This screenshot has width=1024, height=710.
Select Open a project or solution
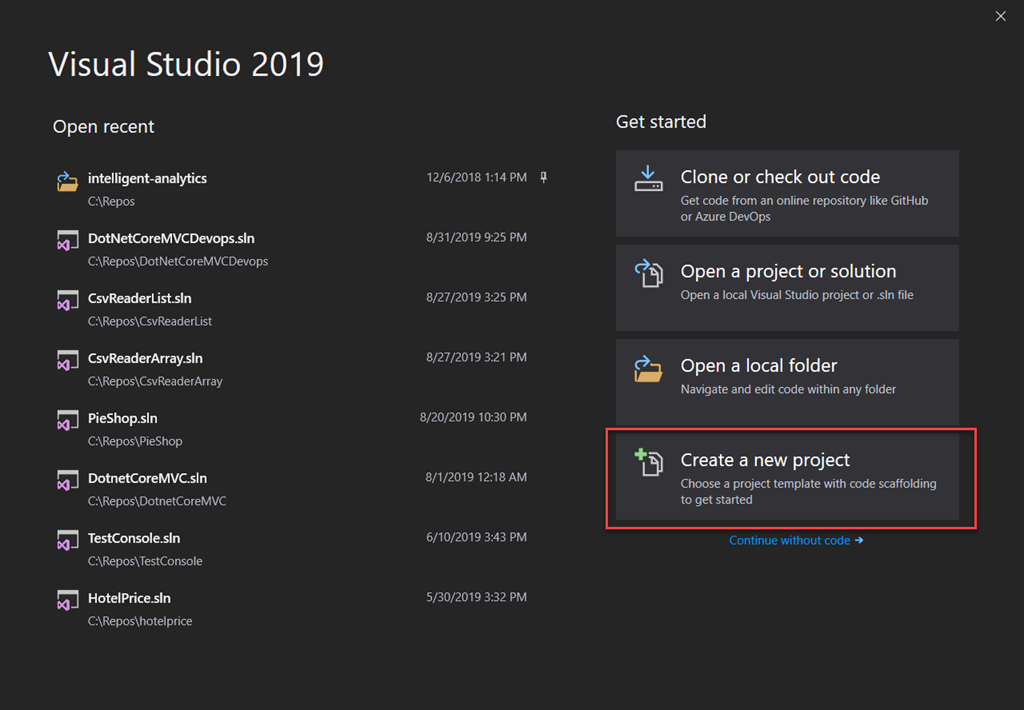click(788, 287)
